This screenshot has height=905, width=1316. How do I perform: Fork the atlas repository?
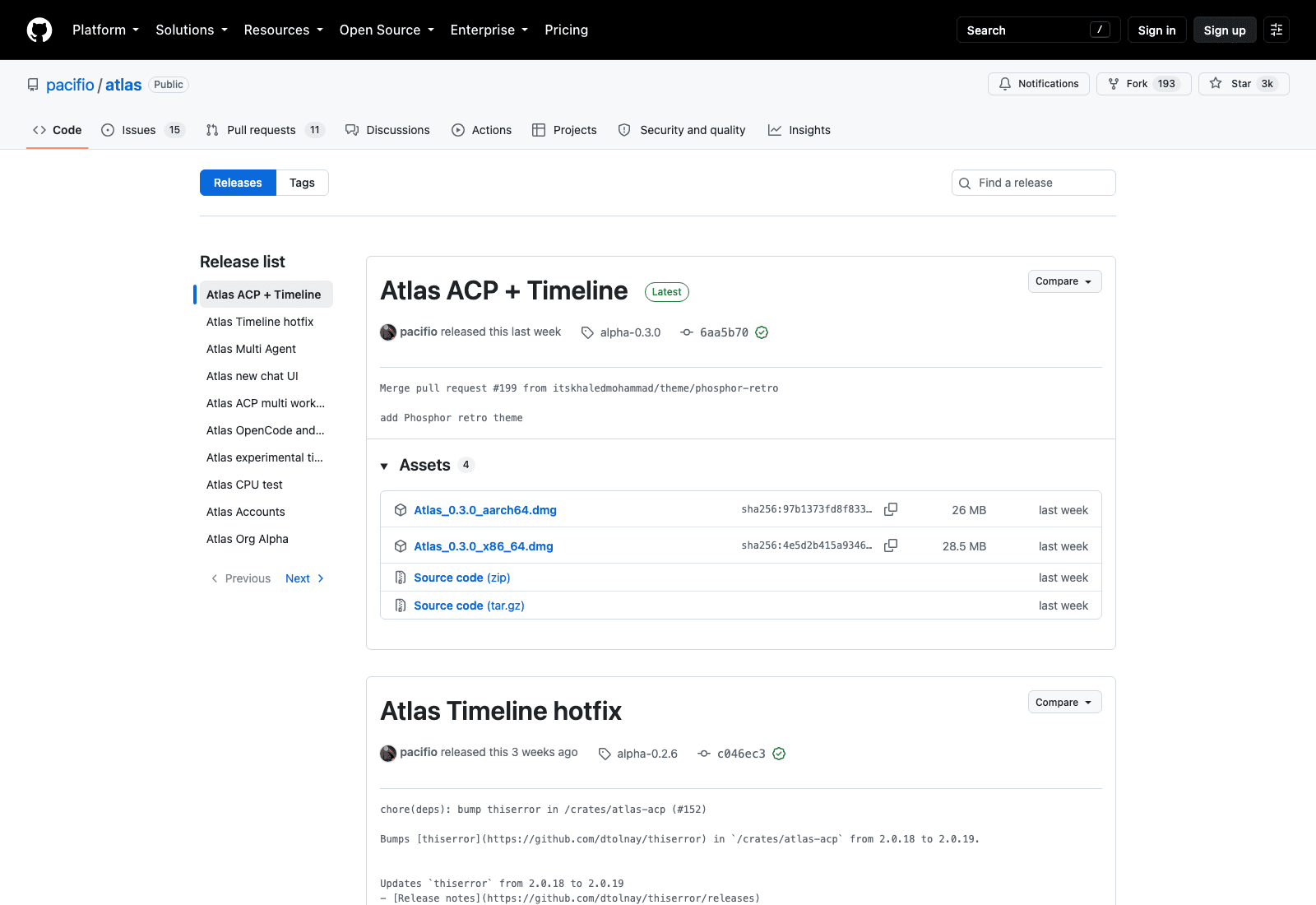pyautogui.click(x=1143, y=84)
